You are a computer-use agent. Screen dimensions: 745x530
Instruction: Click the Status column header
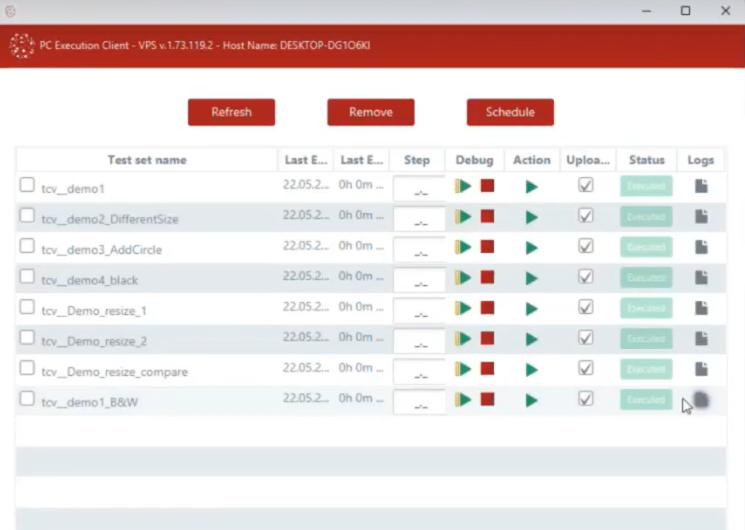(646, 160)
